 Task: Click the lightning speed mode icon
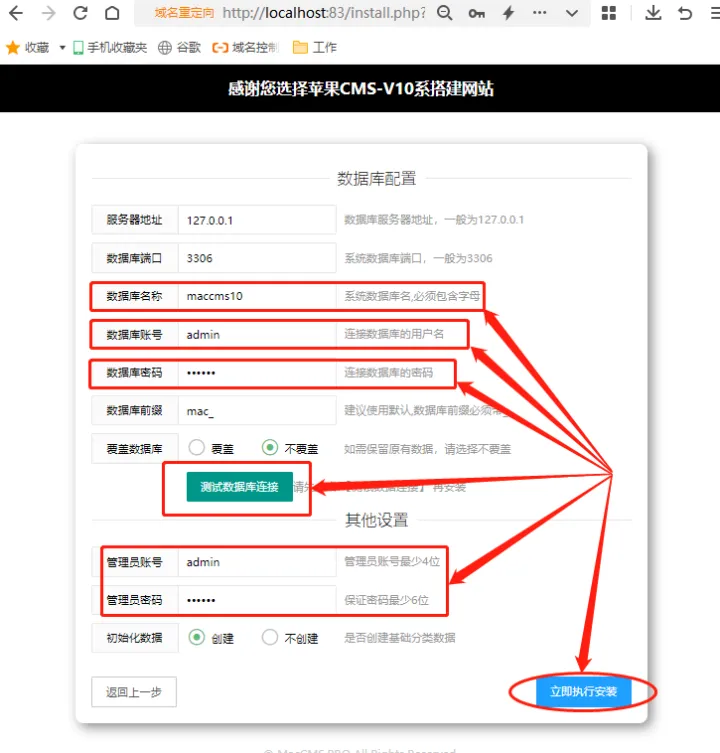coord(508,13)
